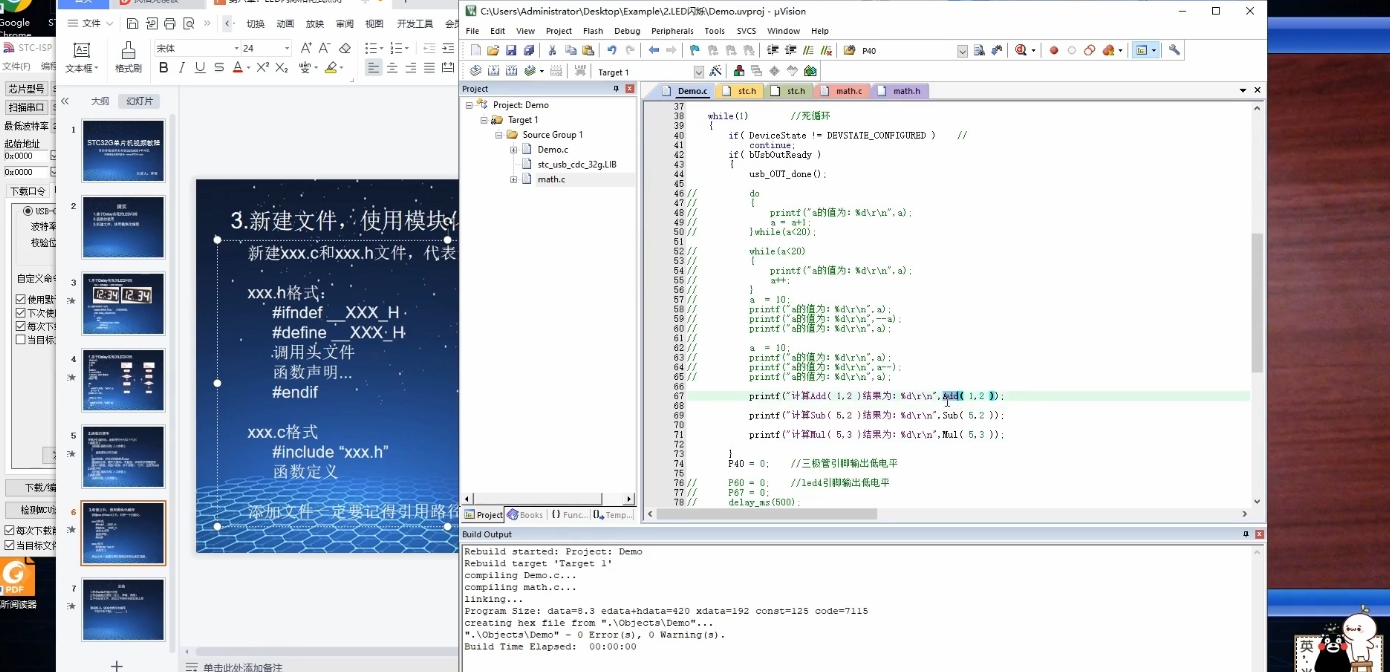Start debug session with the magnifier icon
This screenshot has height=672, width=1390.
[1021, 50]
